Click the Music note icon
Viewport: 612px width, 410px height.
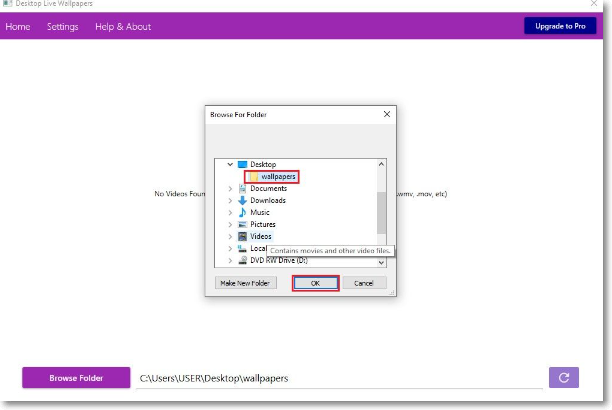point(242,212)
